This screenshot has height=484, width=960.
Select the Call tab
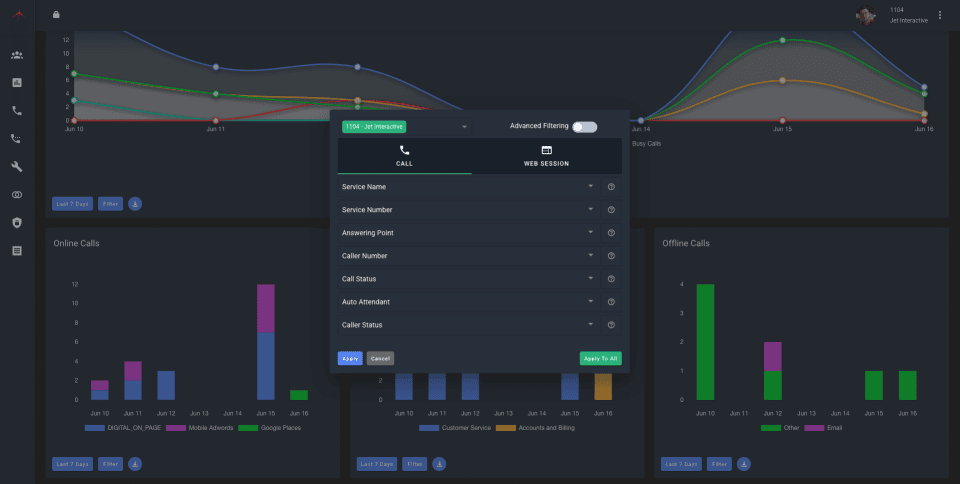[404, 156]
